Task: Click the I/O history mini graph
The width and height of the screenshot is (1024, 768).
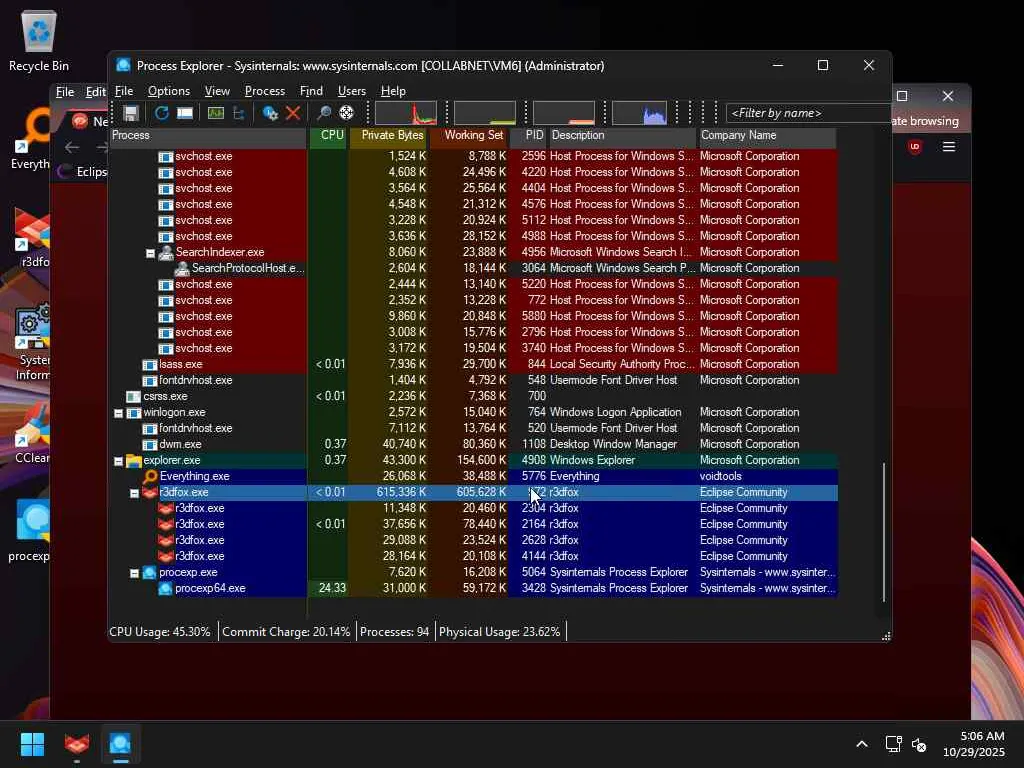Action: [564, 113]
